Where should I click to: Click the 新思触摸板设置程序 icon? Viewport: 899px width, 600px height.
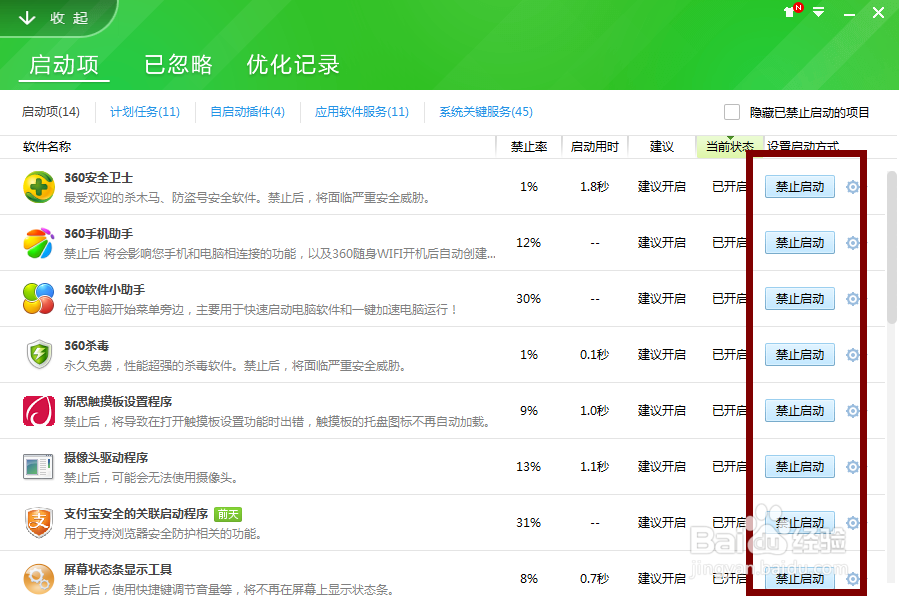39,411
